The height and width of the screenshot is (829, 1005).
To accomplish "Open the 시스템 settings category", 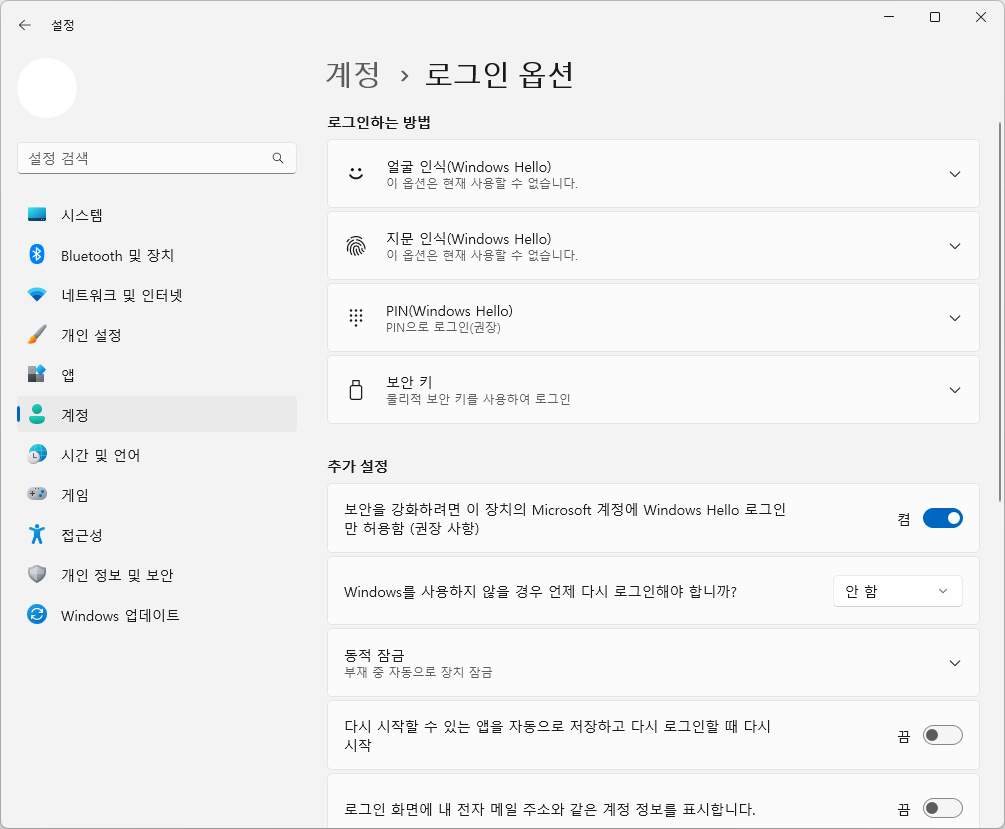I will pyautogui.click(x=156, y=215).
